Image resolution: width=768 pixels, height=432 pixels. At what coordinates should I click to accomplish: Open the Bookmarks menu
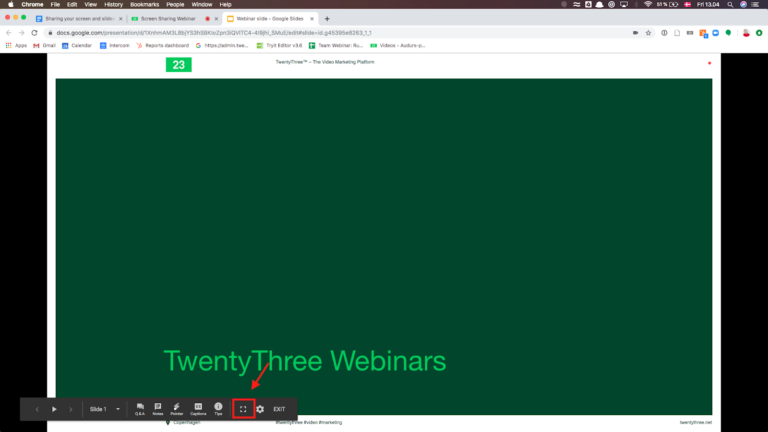[x=144, y=4]
